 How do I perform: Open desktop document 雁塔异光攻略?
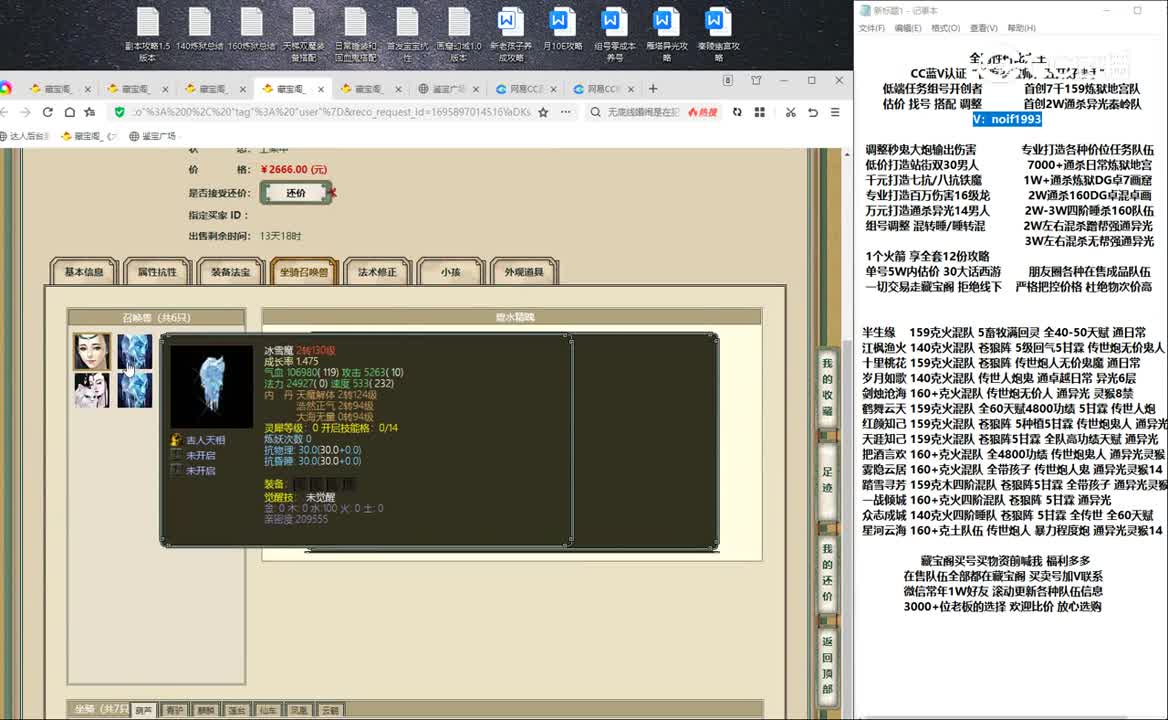tap(667, 34)
